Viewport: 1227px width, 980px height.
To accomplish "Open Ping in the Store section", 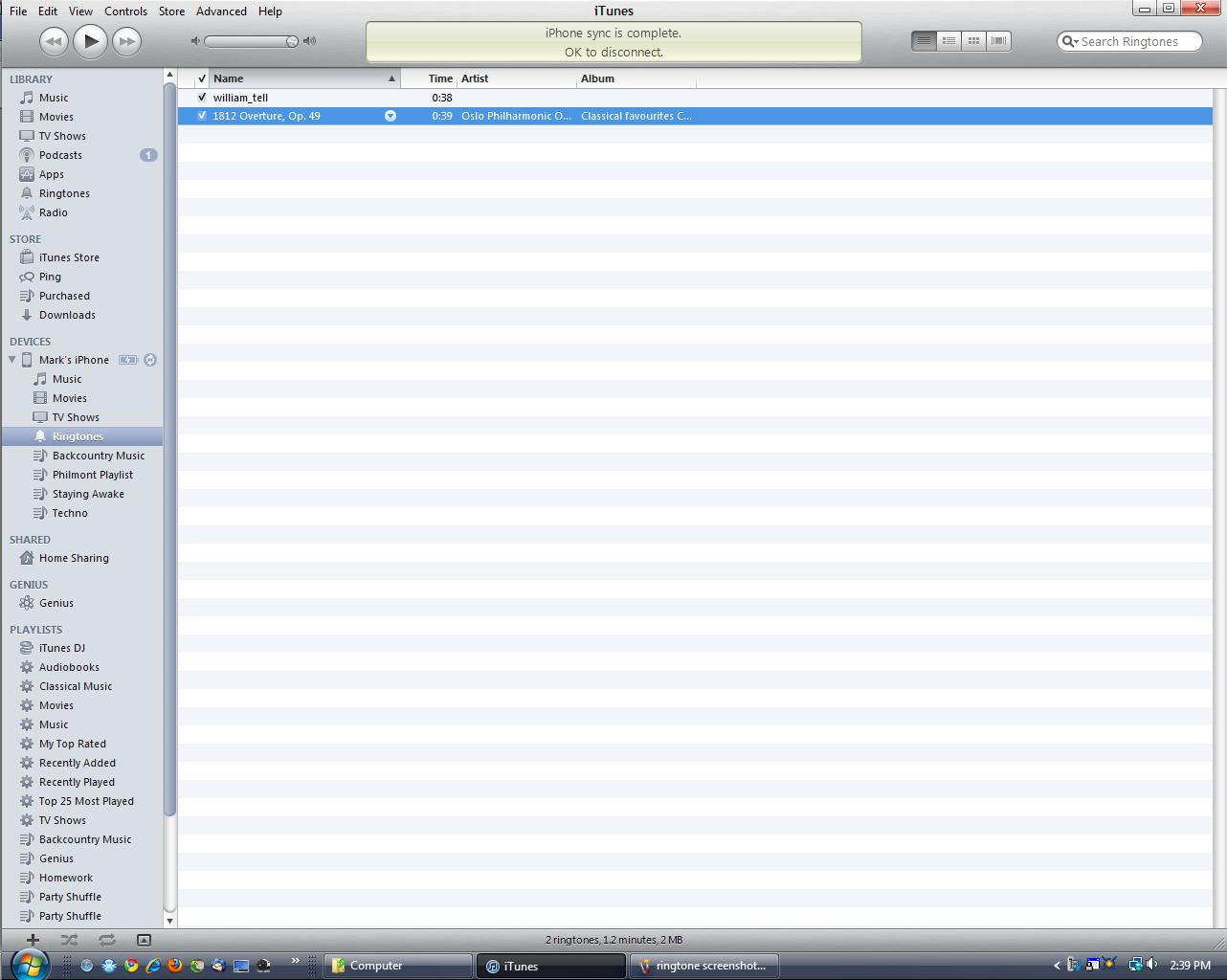I will click(x=50, y=277).
